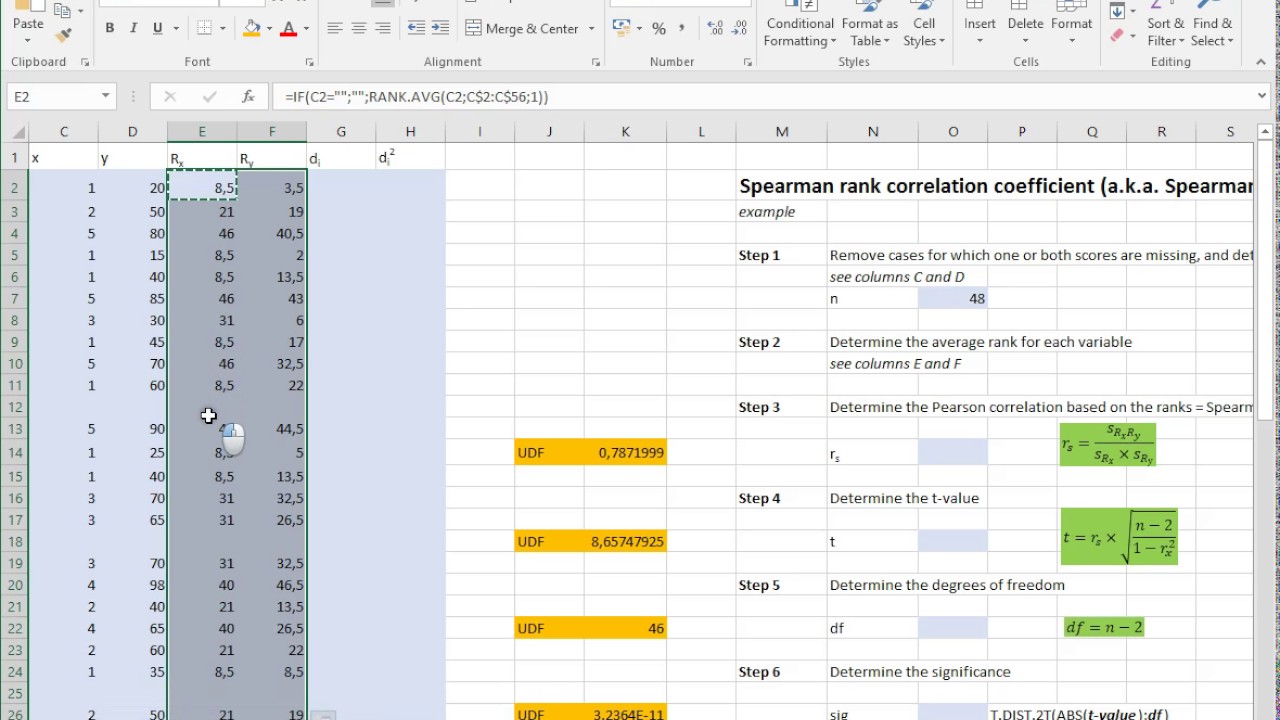Click UDF result cell 0,7871999

coord(625,453)
